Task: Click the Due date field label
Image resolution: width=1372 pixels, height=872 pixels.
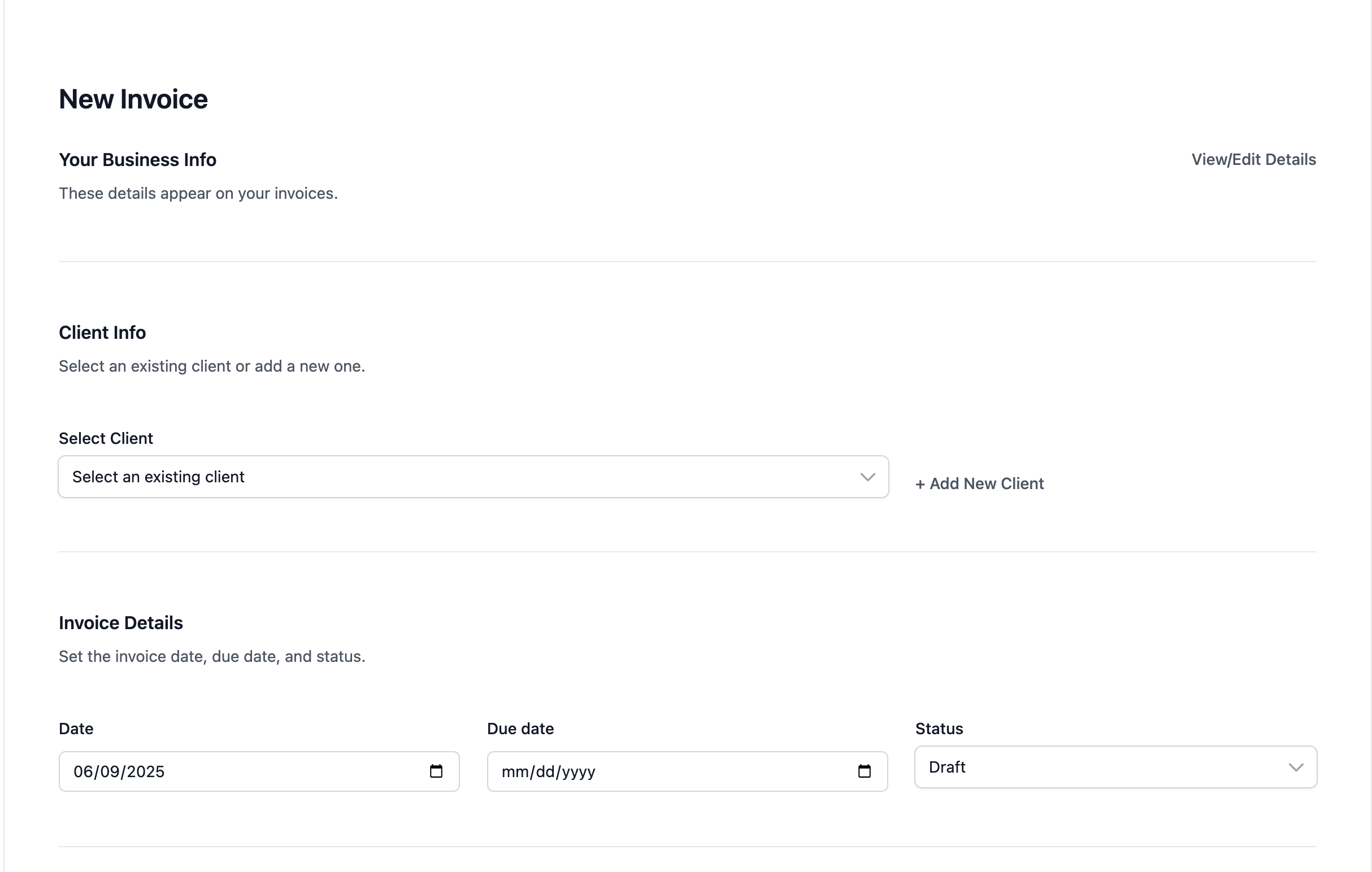Action: coord(520,729)
